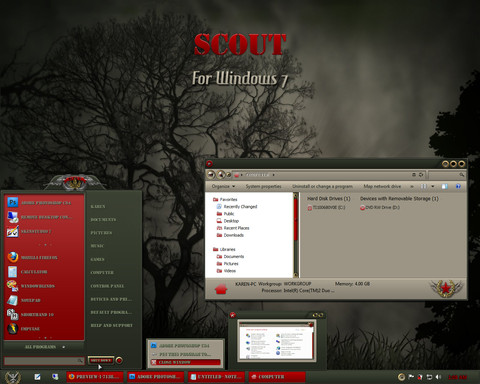480x384 pixels.
Task: Open Calculator from Start menu
Action: [x=44, y=272]
